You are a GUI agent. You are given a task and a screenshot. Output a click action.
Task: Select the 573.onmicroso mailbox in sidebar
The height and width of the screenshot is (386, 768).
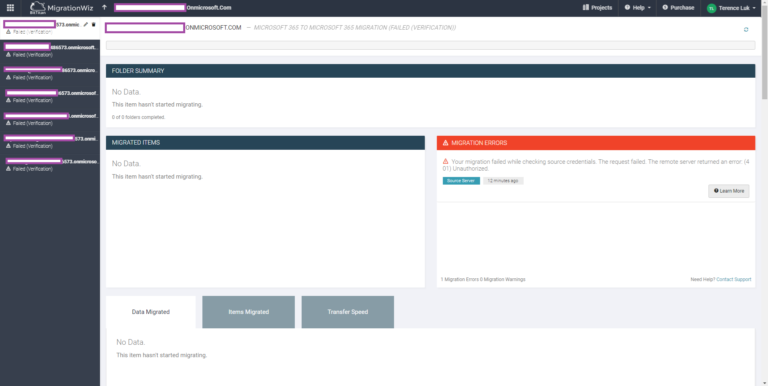(x=50, y=165)
